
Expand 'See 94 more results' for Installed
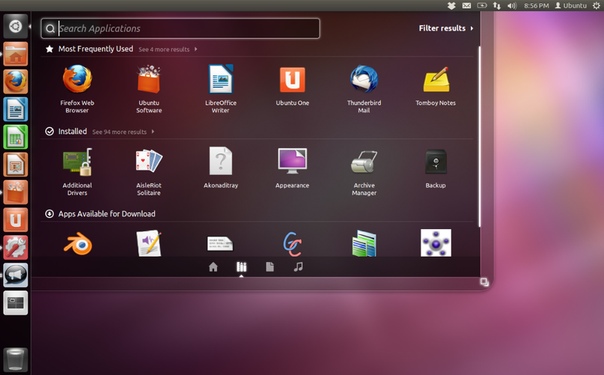pos(123,132)
